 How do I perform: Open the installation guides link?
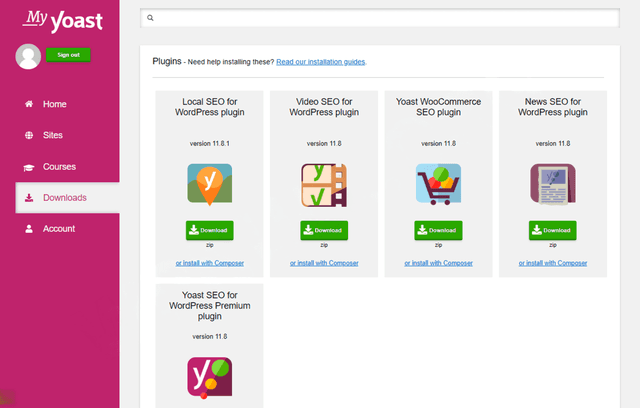[320, 62]
